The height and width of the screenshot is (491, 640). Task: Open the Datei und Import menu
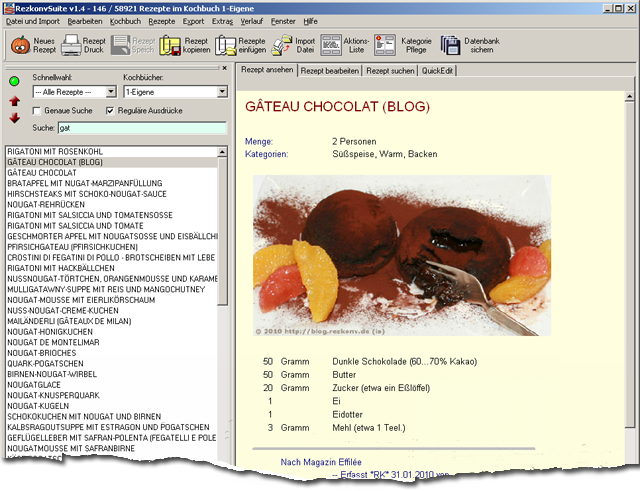(33, 21)
